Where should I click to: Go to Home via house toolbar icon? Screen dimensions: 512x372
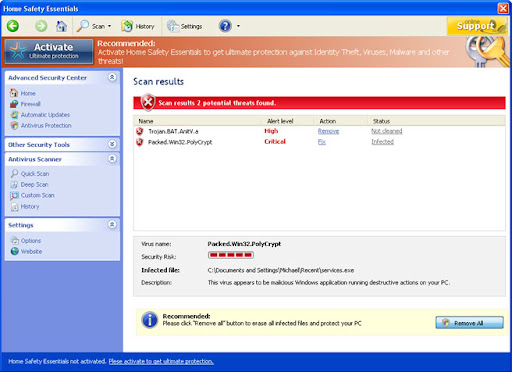coord(61,26)
